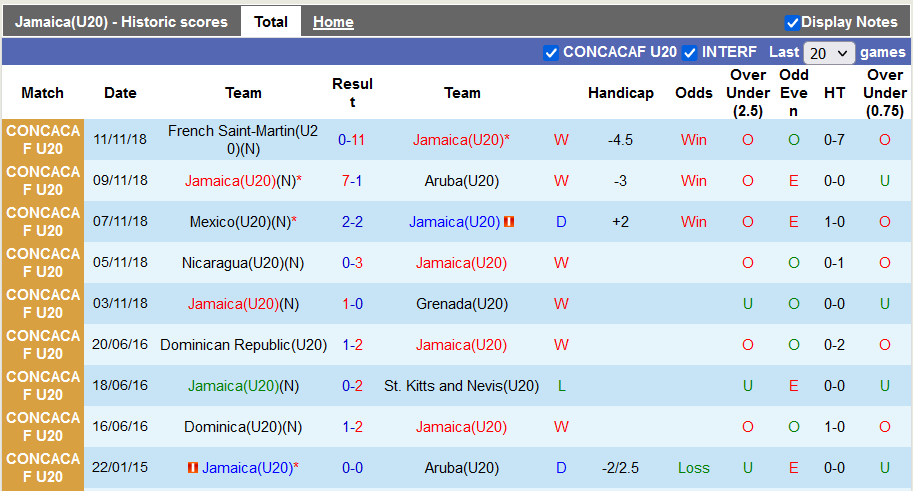Click the Handicap column header

(620, 93)
